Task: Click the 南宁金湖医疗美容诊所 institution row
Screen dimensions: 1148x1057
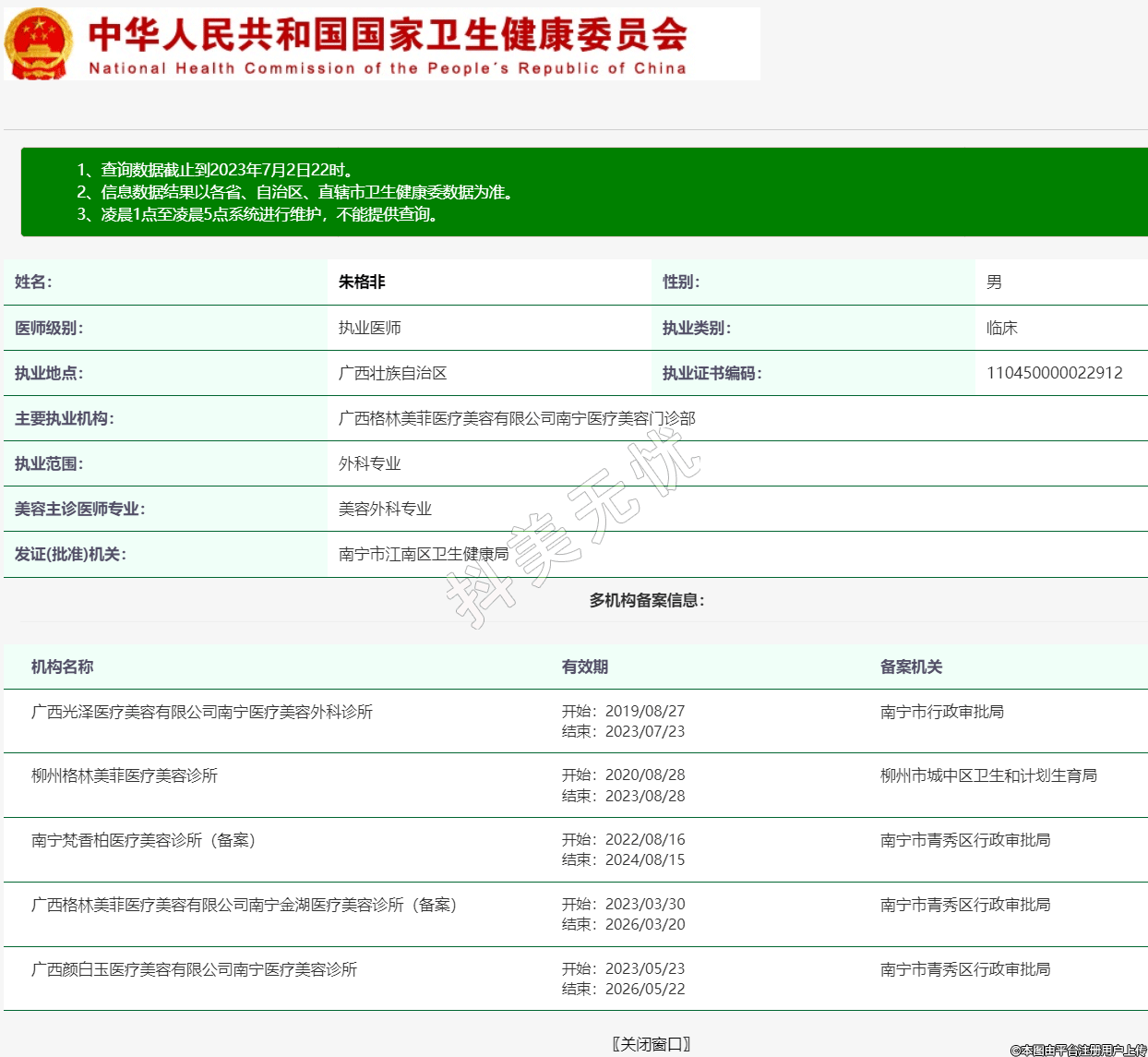Action: pyautogui.click(x=245, y=905)
